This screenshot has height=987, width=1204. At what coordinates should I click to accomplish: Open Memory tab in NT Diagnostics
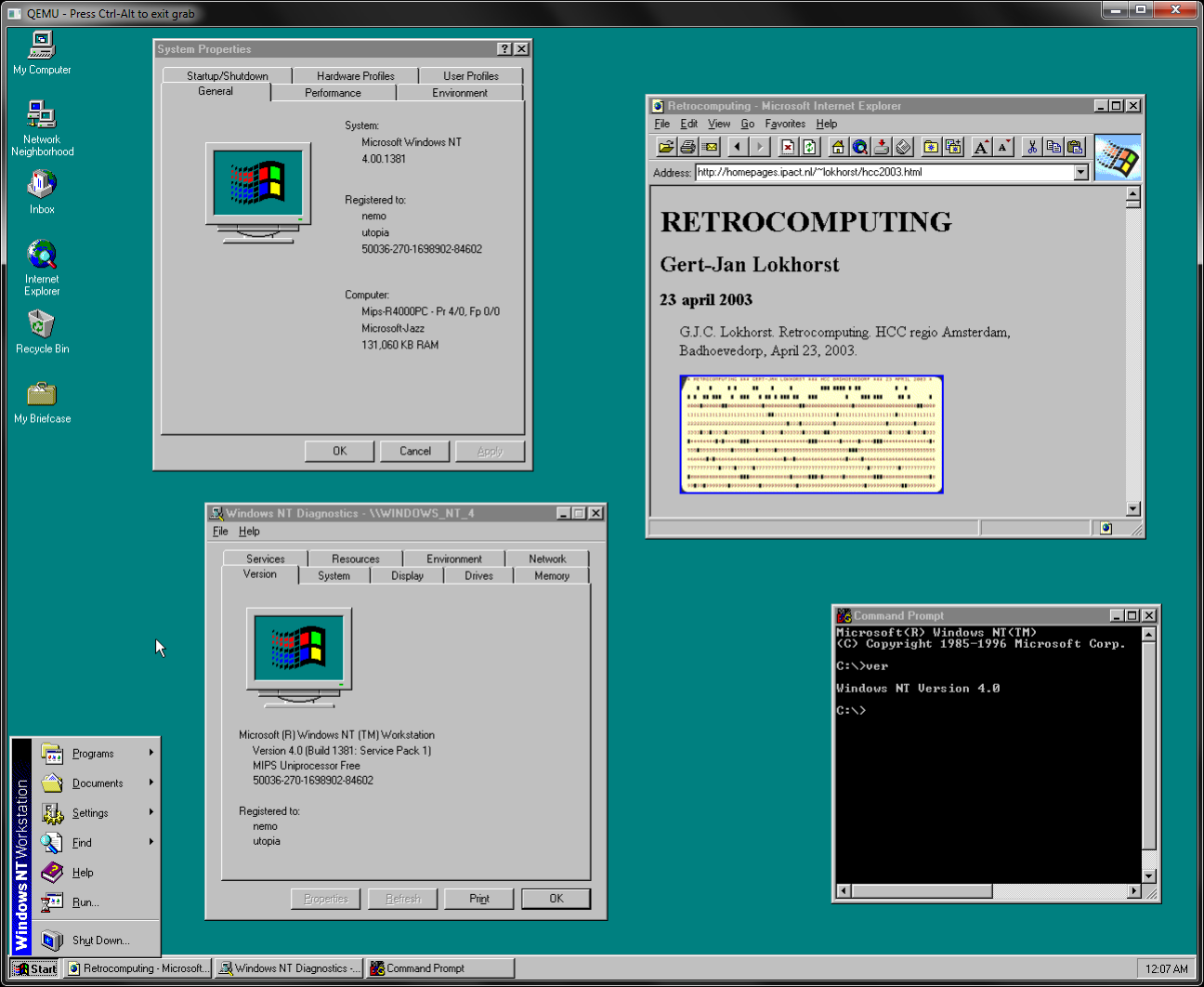pos(552,575)
